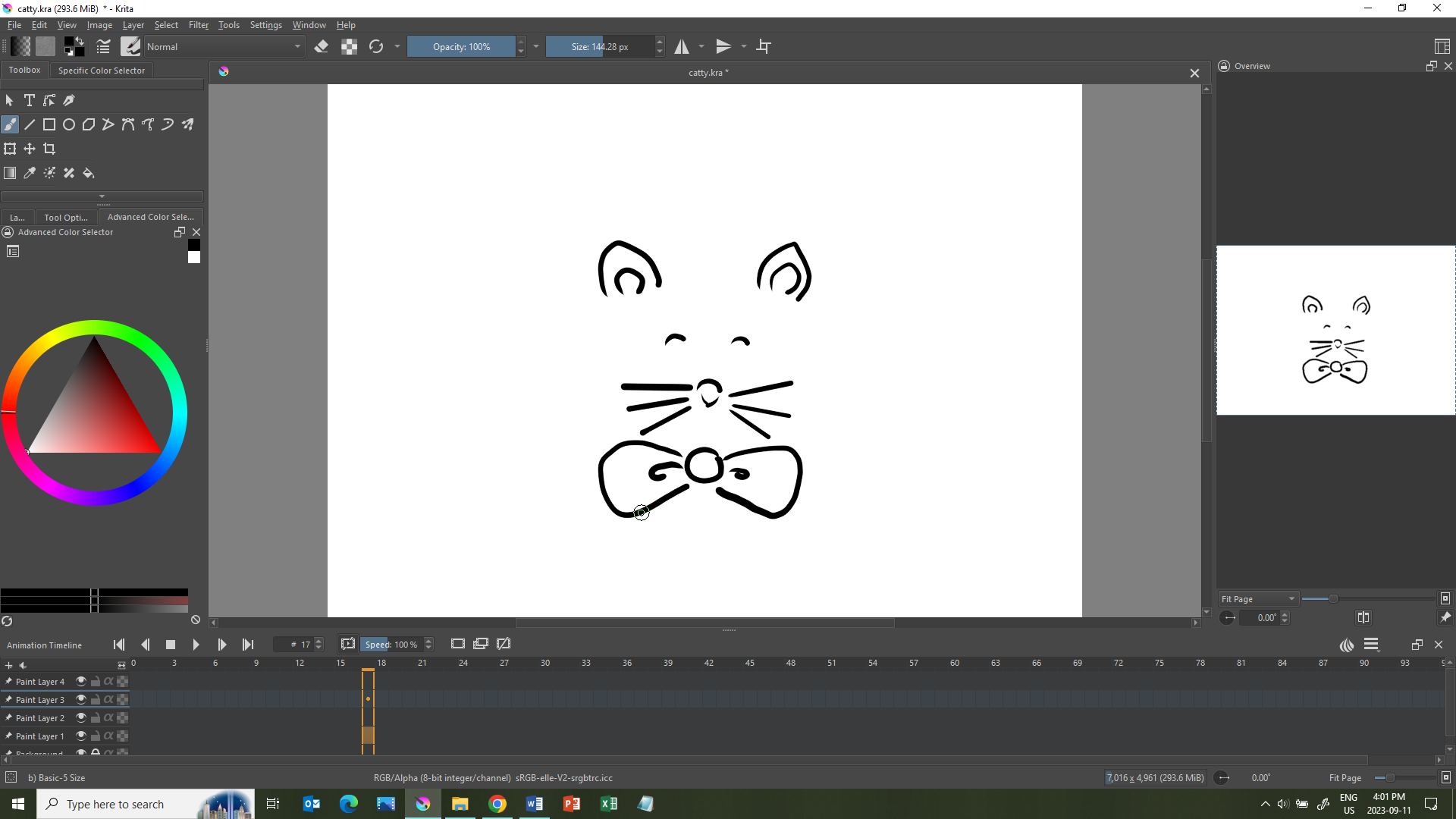Select Paint Layer 3 keyframe at frame 17
1456x819 pixels.
coord(368,699)
